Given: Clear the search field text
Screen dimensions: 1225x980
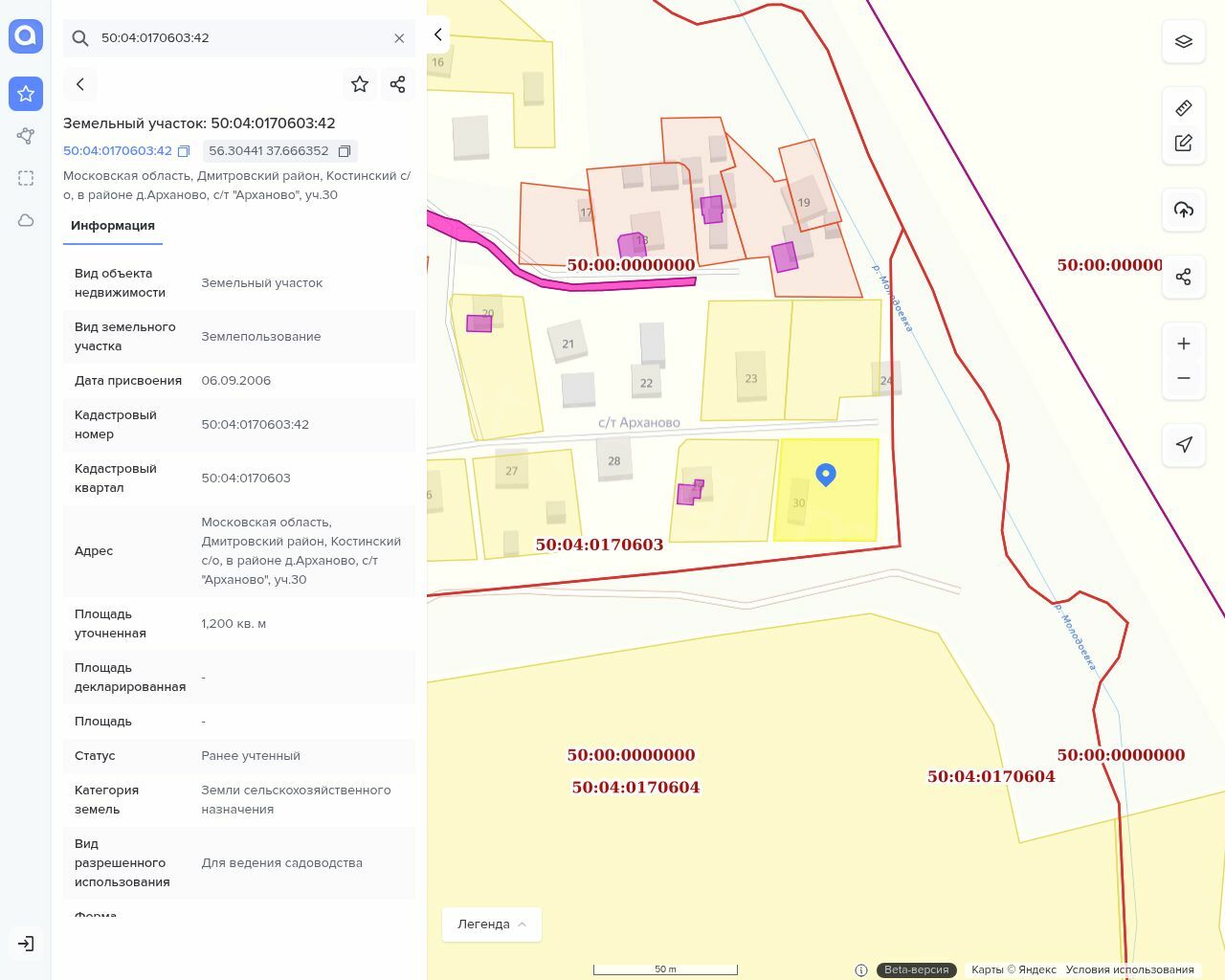Looking at the screenshot, I should pyautogui.click(x=399, y=38).
